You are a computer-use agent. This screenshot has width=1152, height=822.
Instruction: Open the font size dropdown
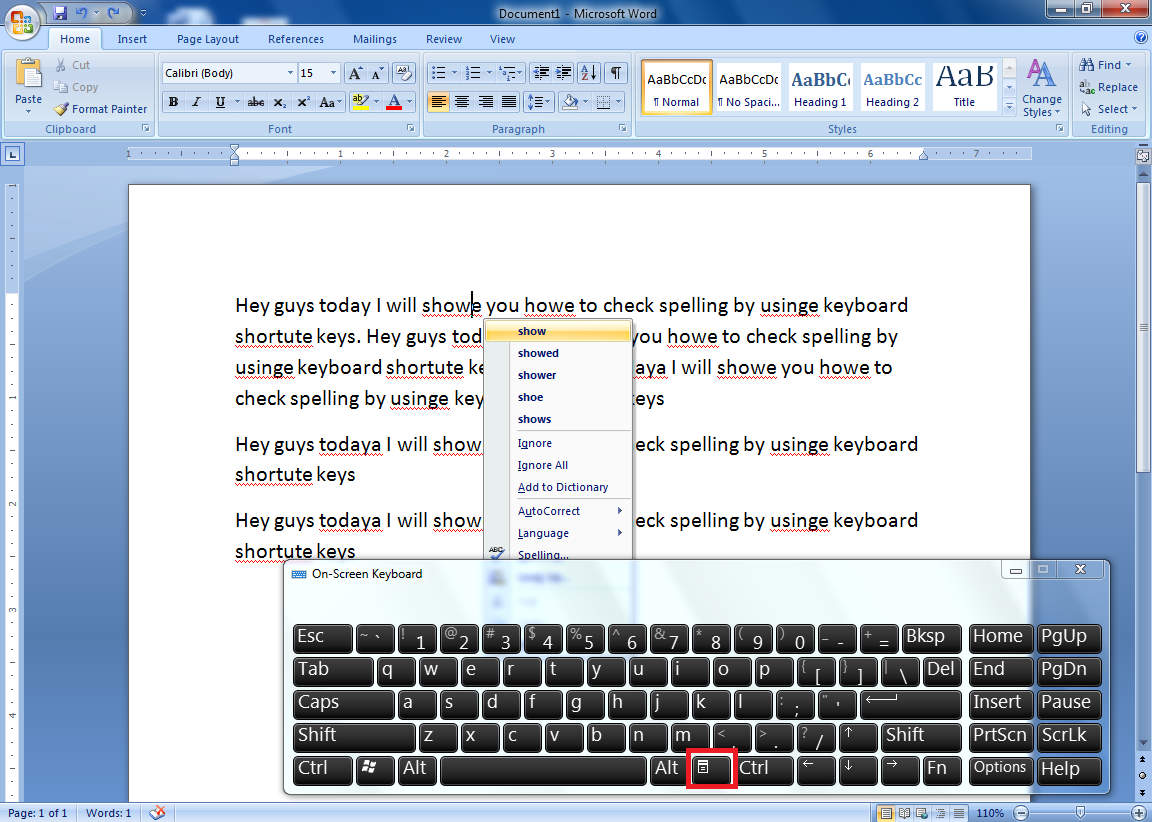[332, 72]
